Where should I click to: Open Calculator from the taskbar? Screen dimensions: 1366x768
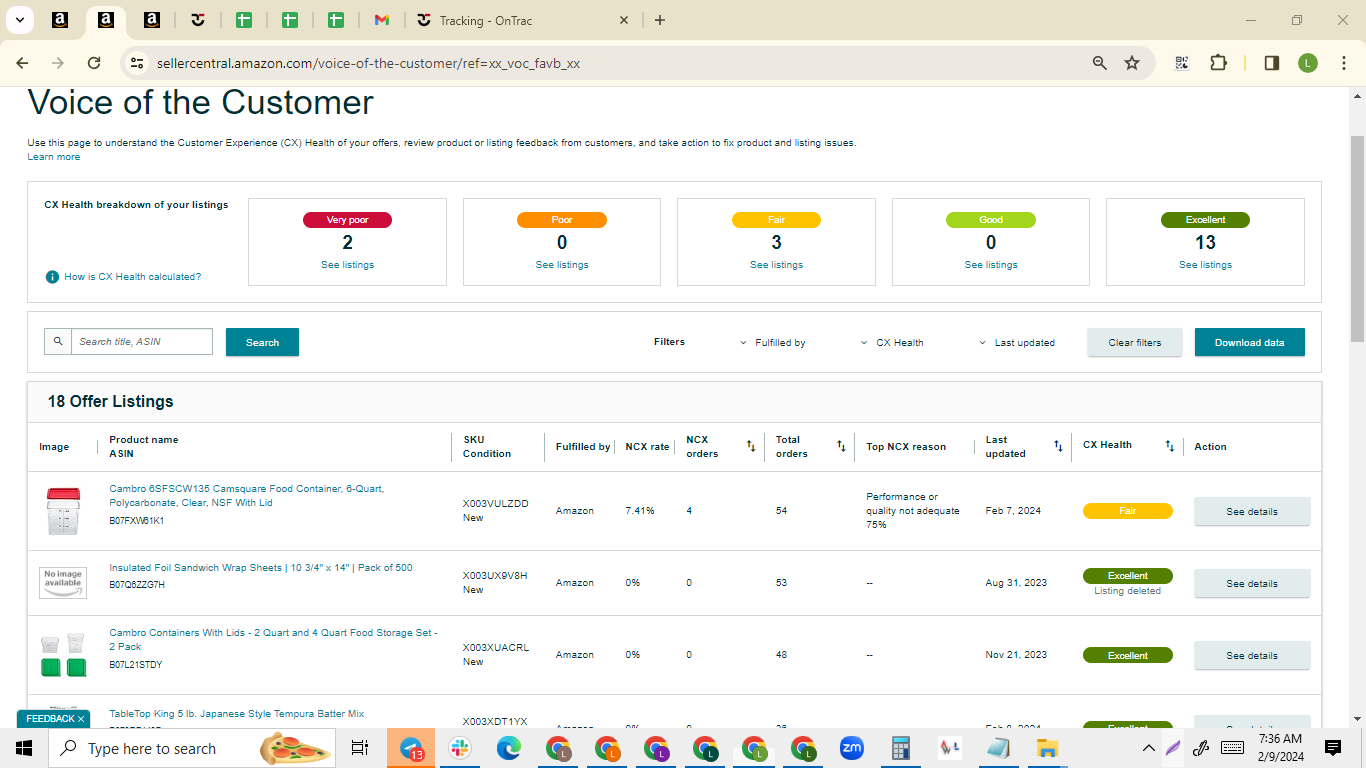click(x=901, y=748)
